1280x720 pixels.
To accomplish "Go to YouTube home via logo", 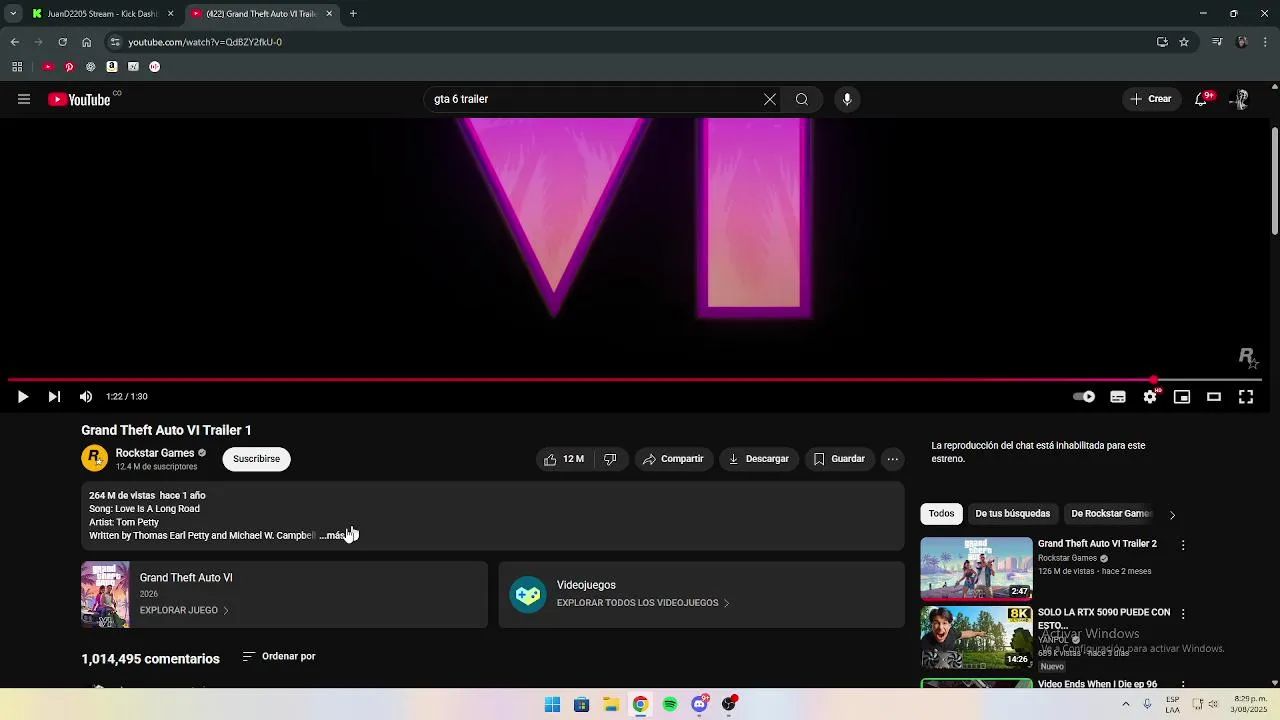I will [79, 99].
